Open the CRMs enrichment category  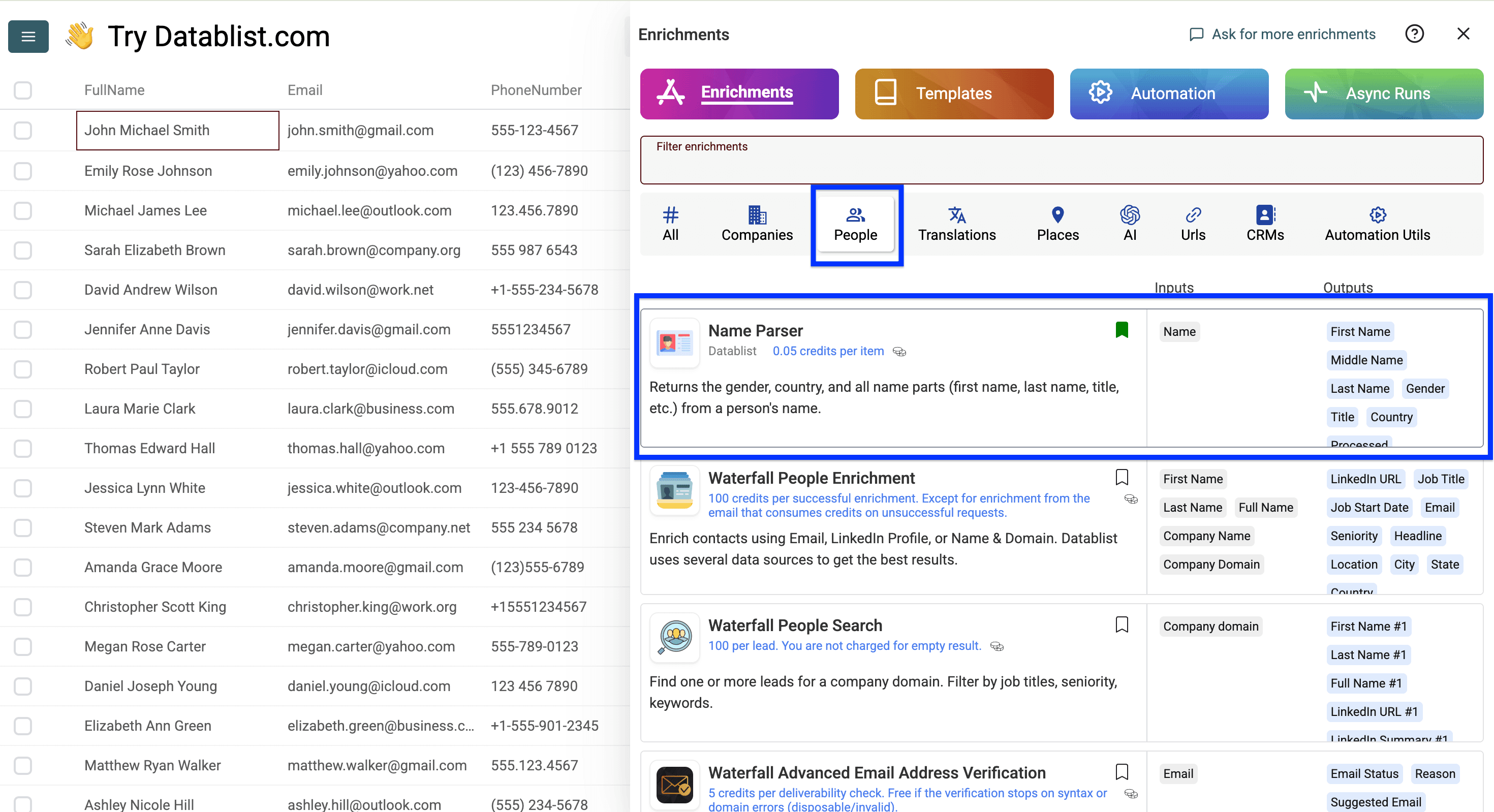[x=1264, y=223]
